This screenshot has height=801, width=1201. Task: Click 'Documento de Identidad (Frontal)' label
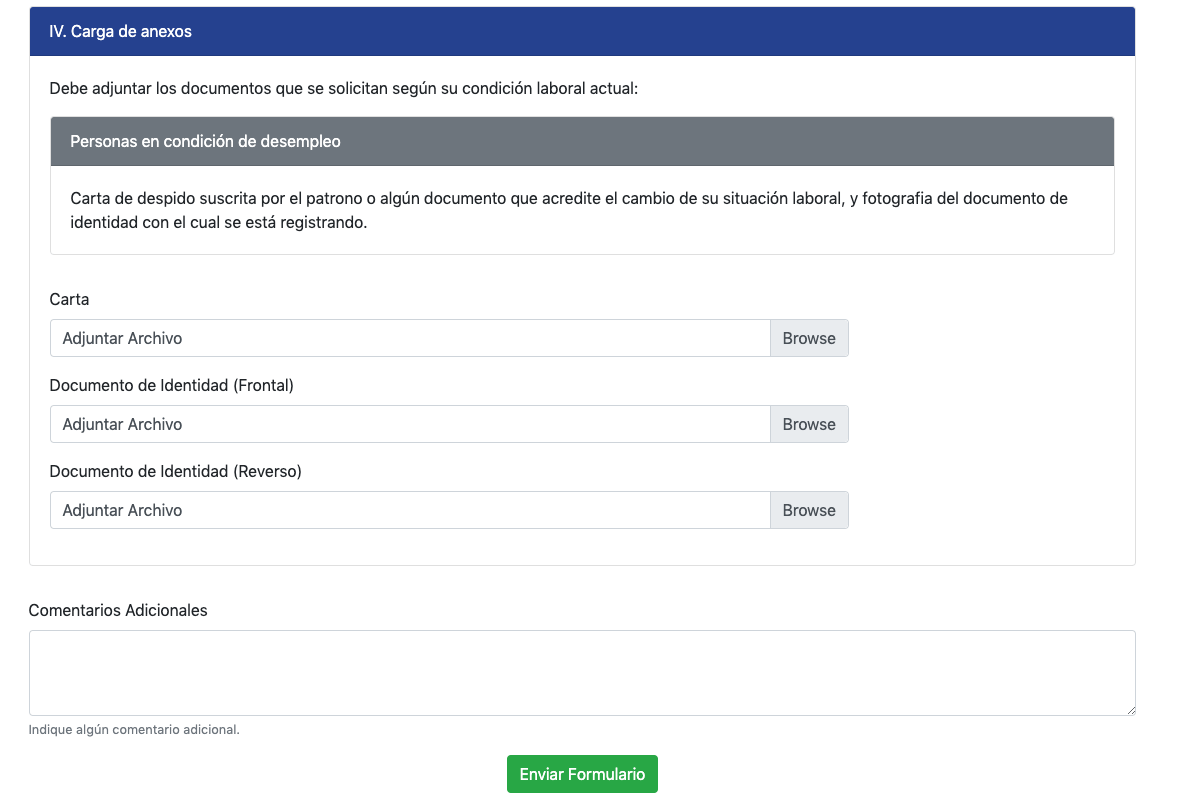click(171, 385)
